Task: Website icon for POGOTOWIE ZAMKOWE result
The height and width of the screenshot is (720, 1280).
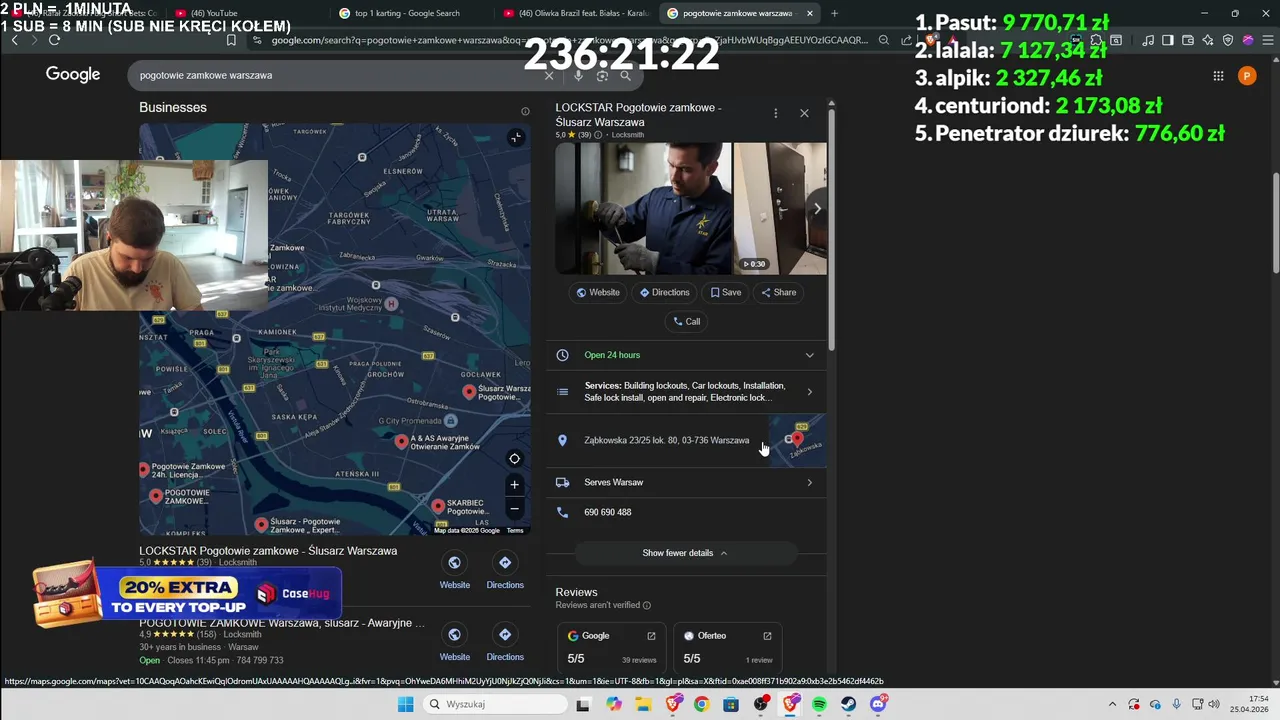Action: [454, 635]
